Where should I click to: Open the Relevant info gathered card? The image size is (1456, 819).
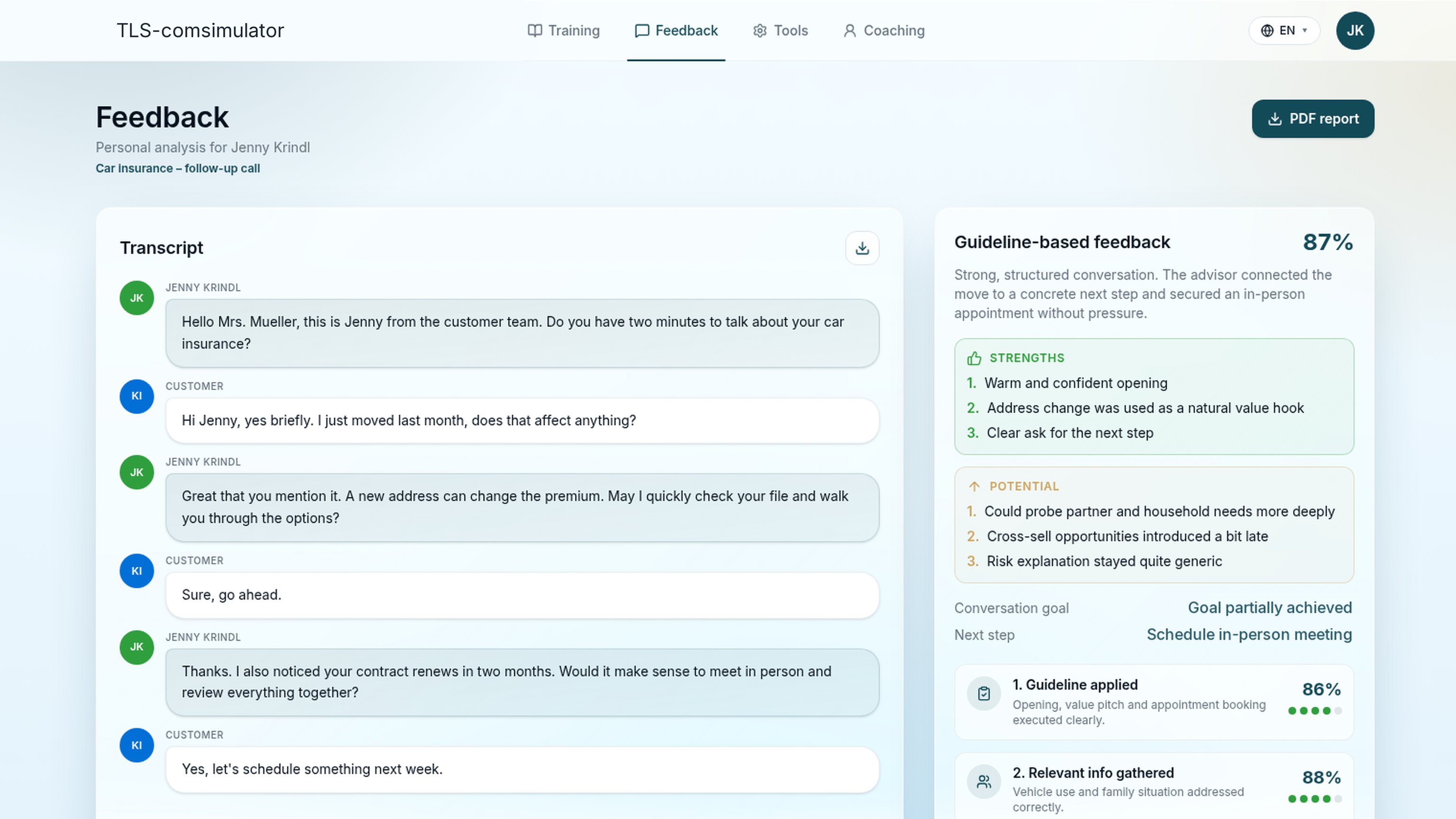(1154, 787)
